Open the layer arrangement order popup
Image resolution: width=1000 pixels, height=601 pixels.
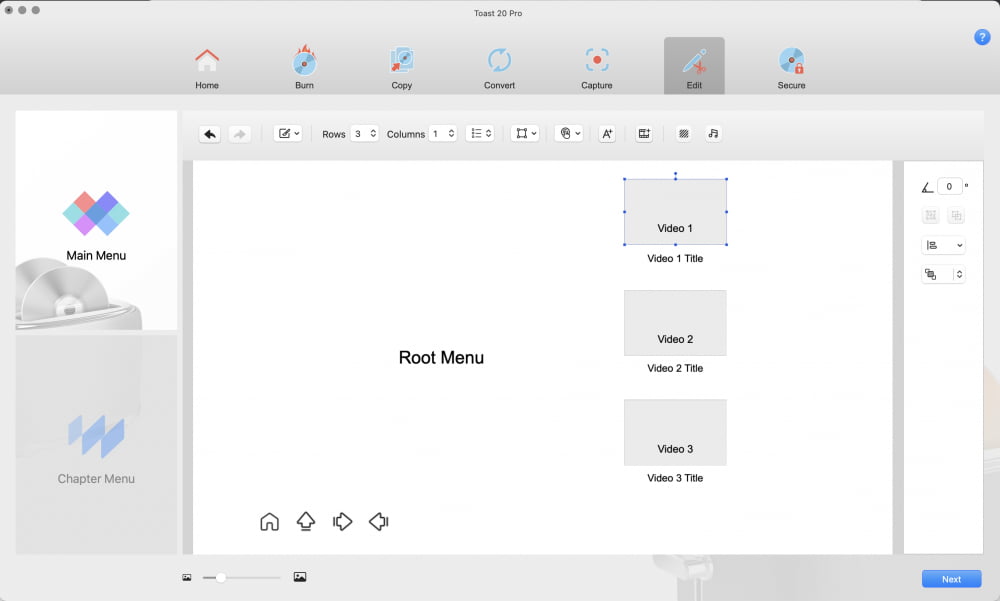pyautogui.click(x=943, y=274)
